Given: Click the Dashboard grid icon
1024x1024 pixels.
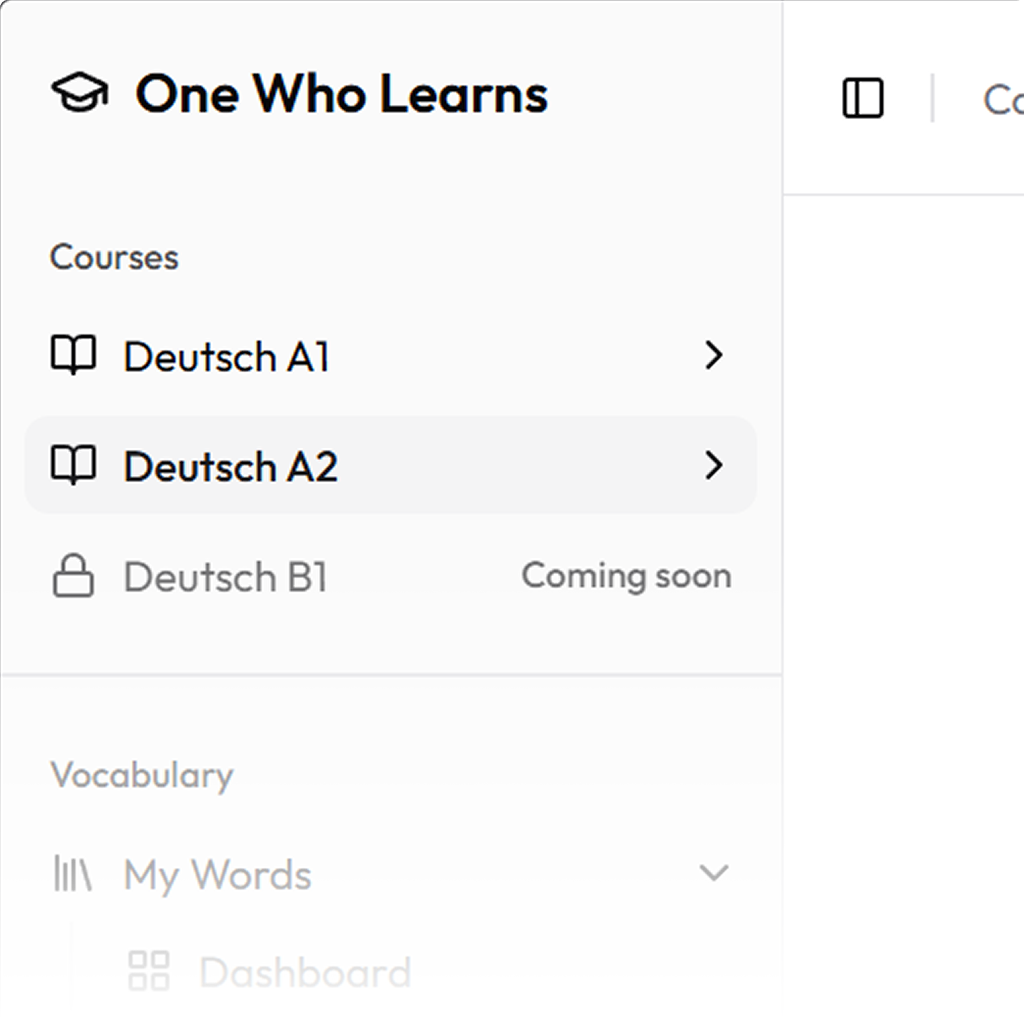Looking at the screenshot, I should (149, 971).
